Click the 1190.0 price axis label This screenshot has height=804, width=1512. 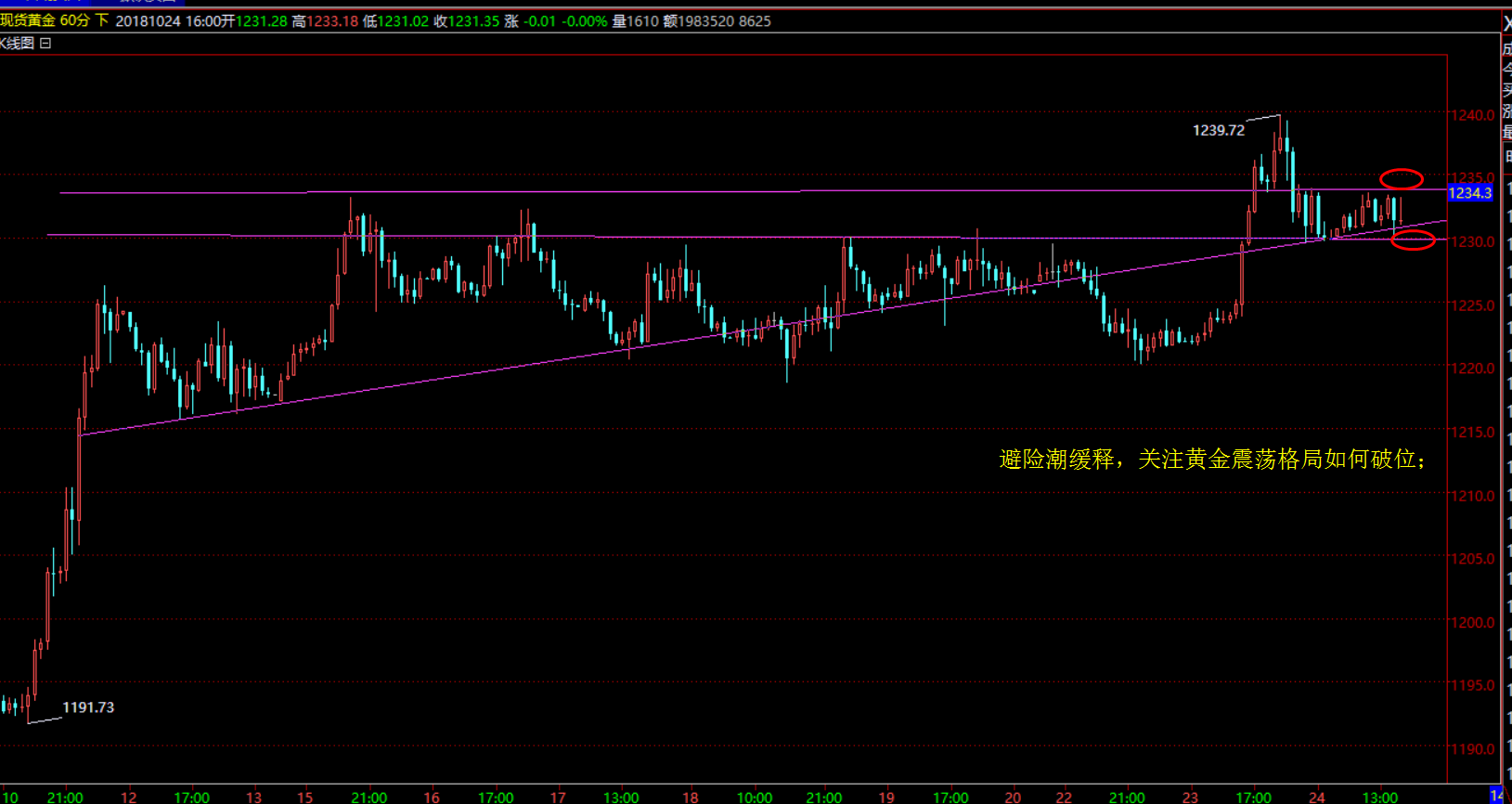tap(1473, 749)
